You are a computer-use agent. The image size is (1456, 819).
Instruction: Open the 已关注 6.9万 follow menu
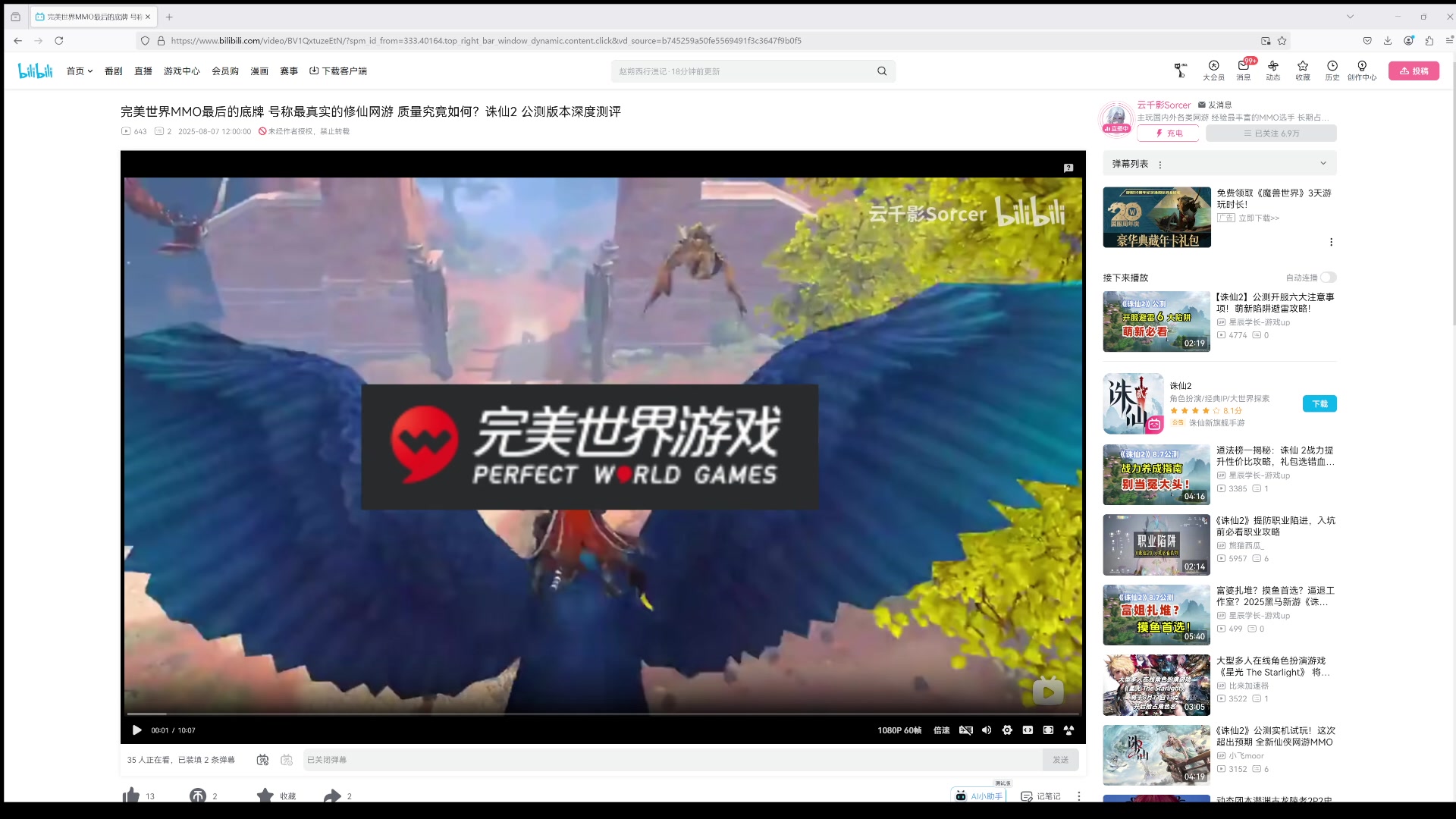1271,133
